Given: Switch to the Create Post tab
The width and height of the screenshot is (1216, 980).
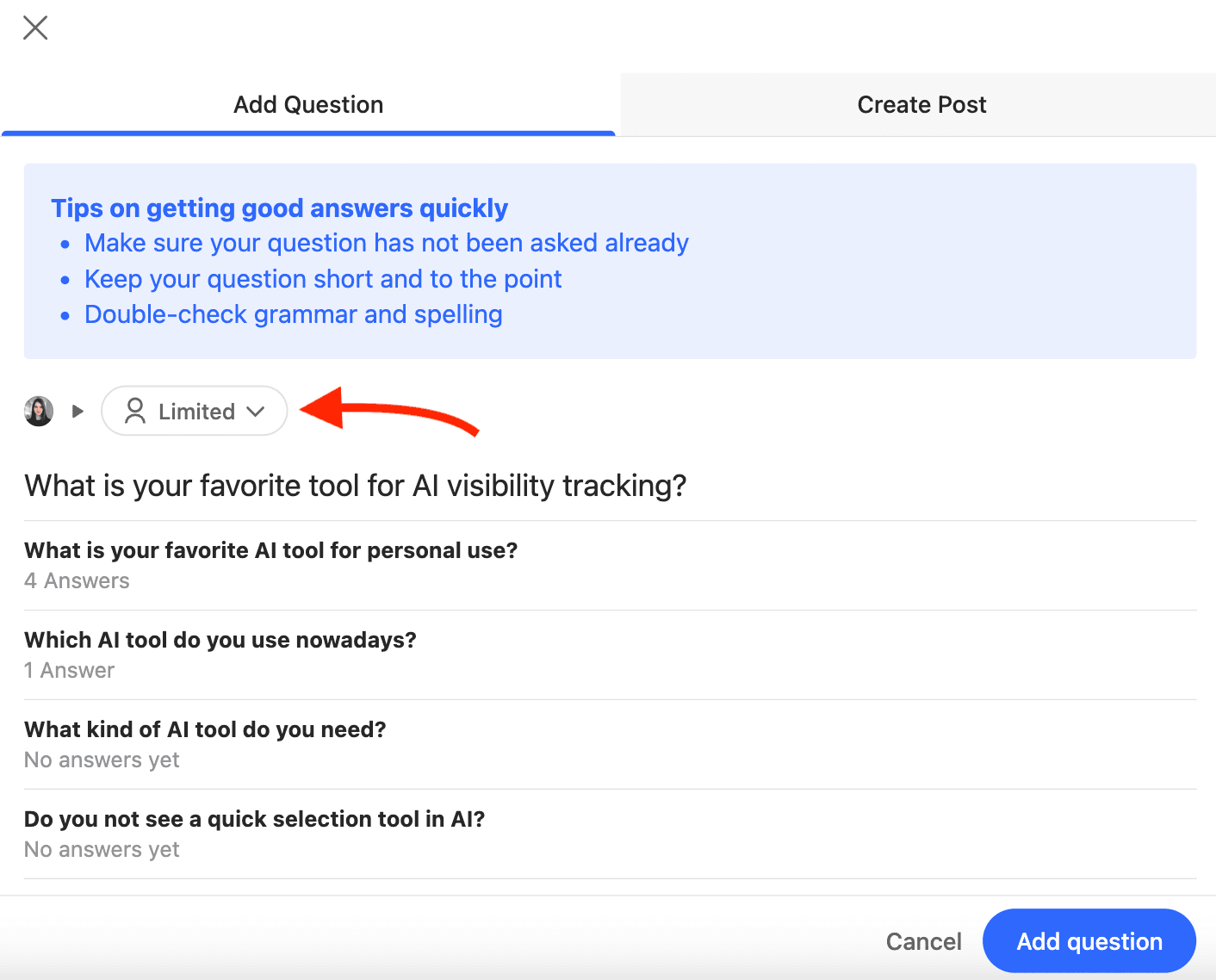Looking at the screenshot, I should click(921, 105).
